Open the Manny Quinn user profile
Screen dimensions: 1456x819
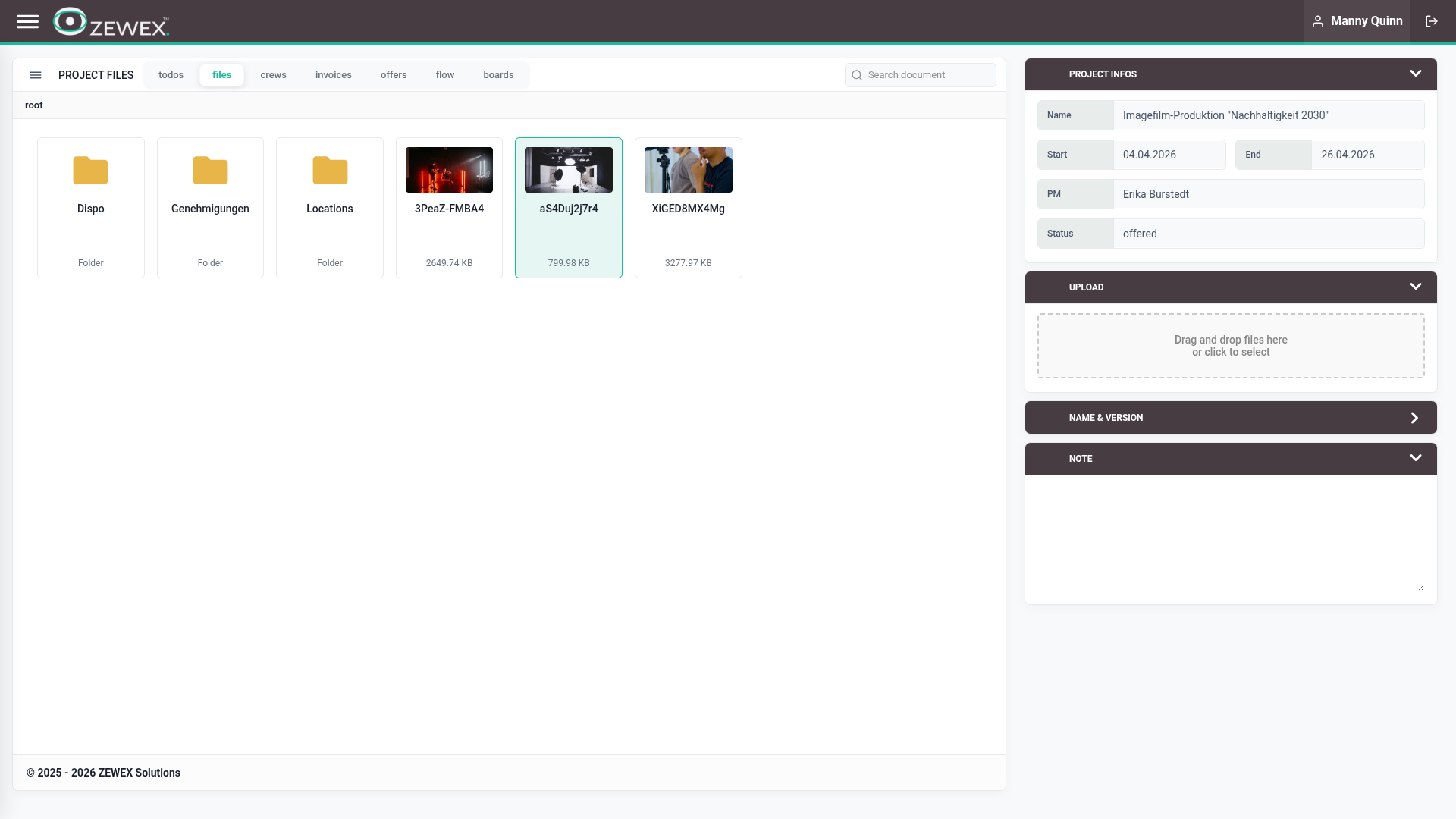click(x=1357, y=21)
